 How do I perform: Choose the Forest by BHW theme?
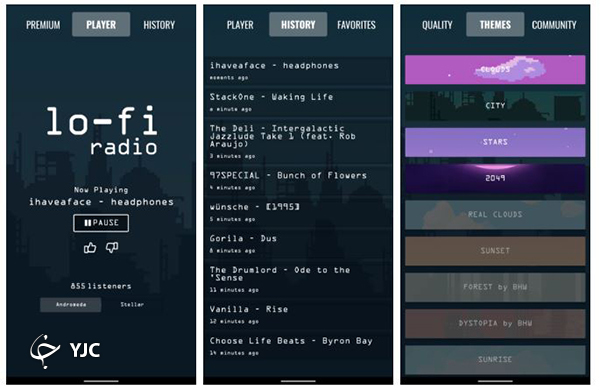(x=495, y=287)
